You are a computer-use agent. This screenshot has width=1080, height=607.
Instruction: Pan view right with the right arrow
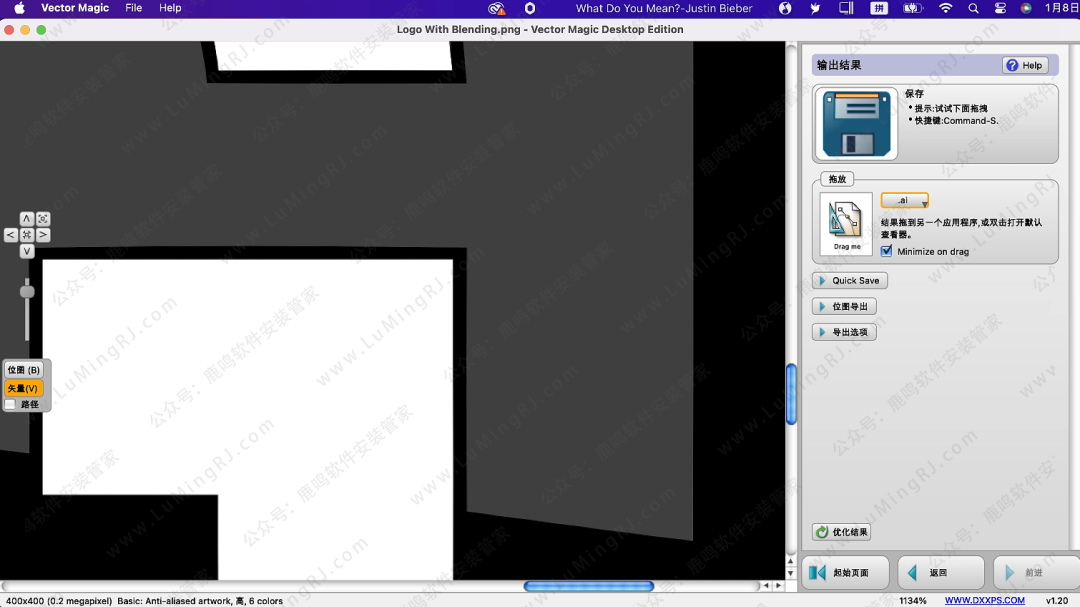[43, 235]
